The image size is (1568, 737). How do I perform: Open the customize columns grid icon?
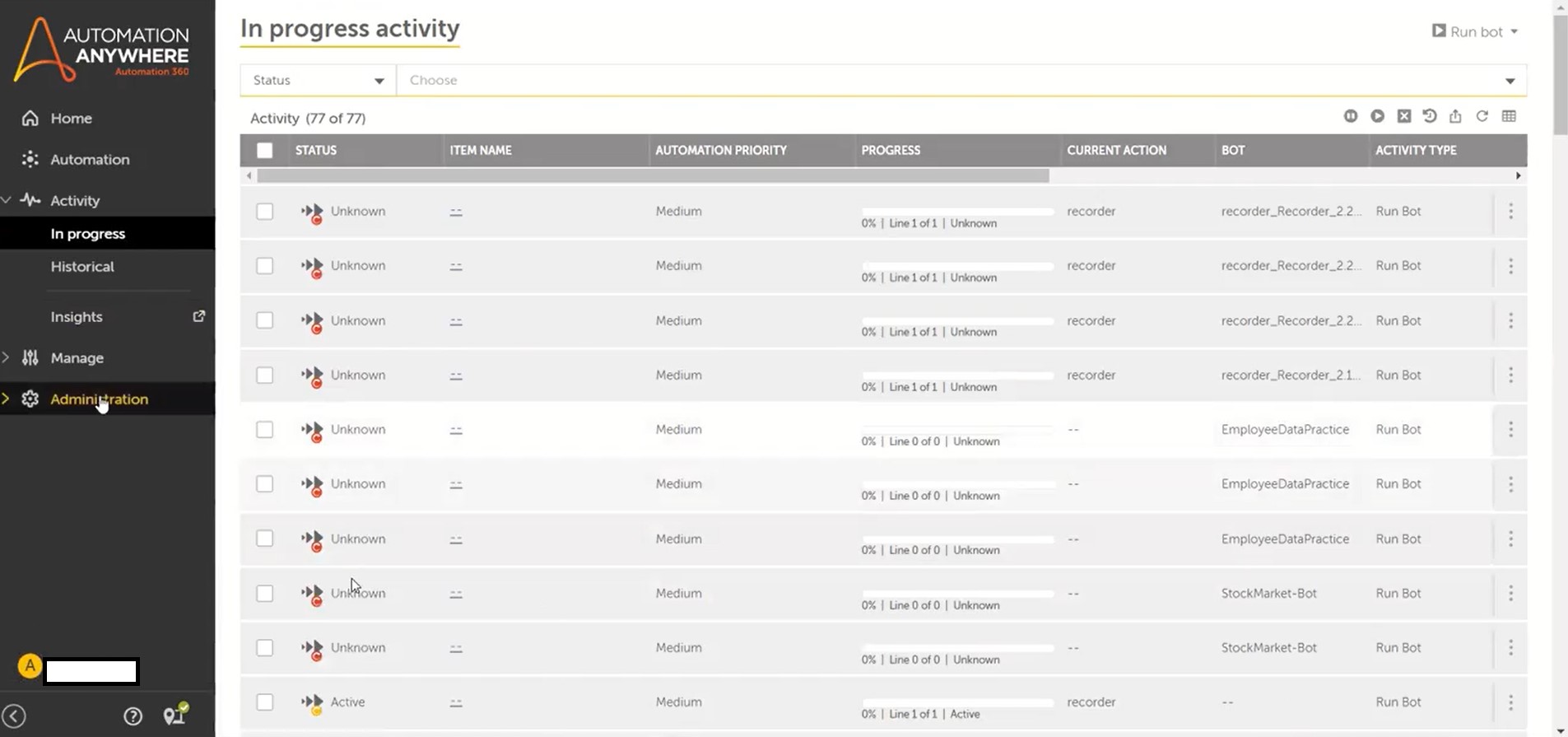[1509, 116]
